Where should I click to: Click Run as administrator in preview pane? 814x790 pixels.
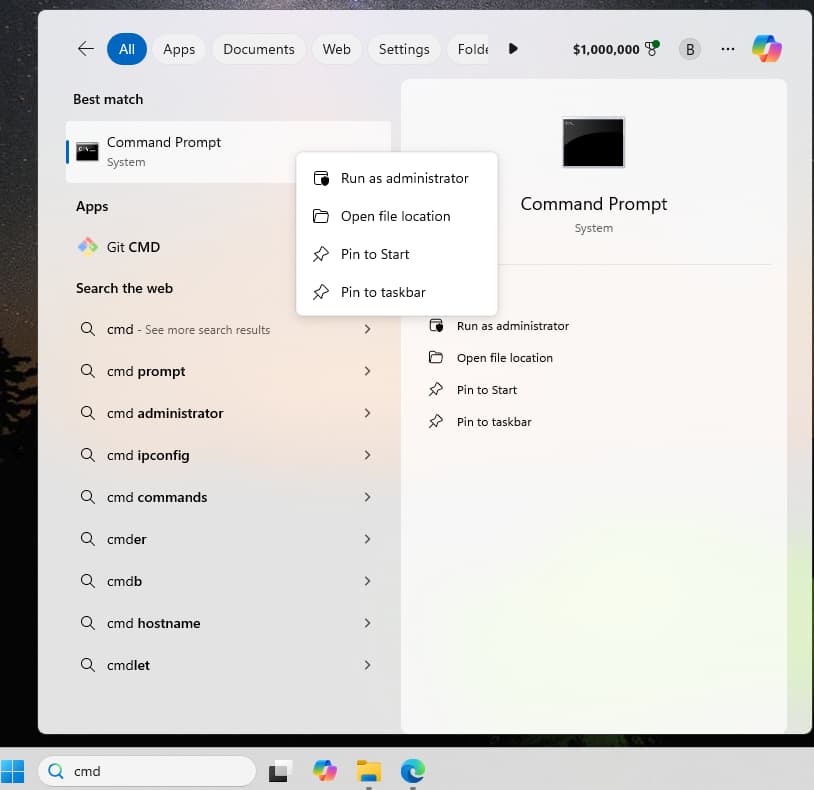[499, 326]
